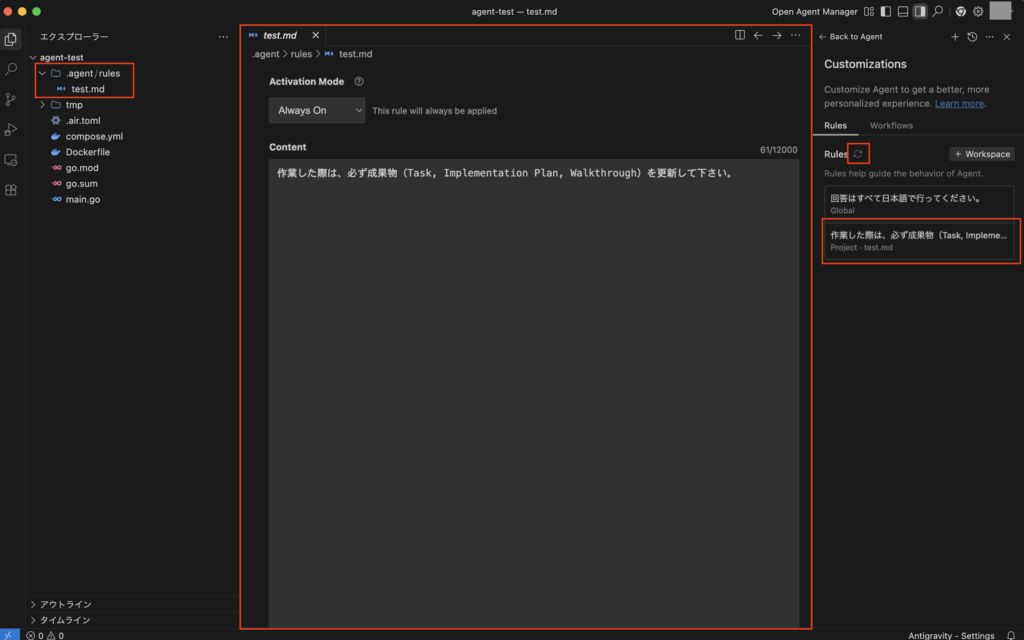1024x640 pixels.
Task: Open conversation history clock icon
Action: tap(972, 37)
